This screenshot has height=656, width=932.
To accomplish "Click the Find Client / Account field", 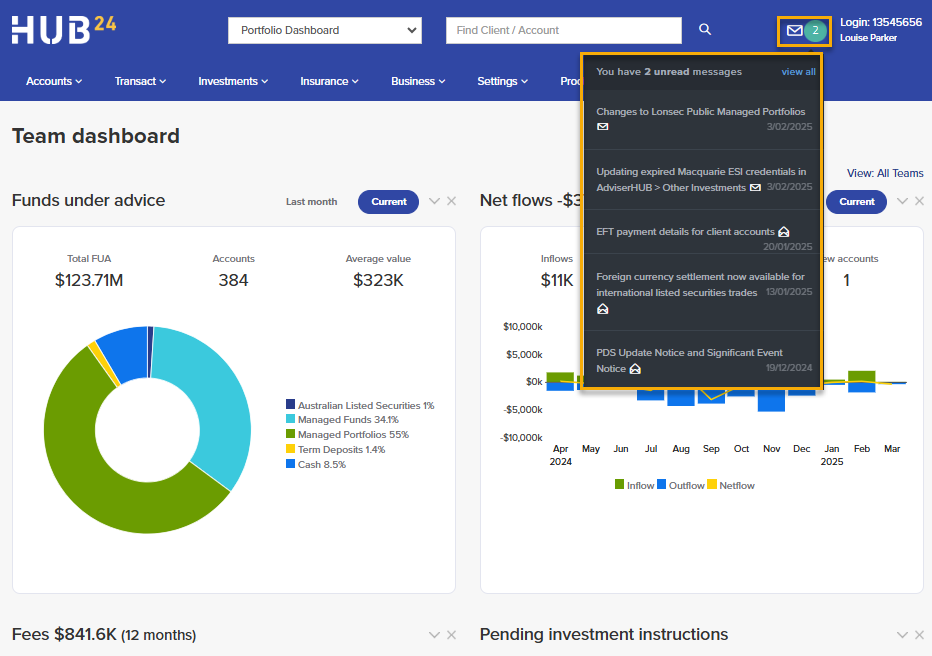I will (x=563, y=30).
